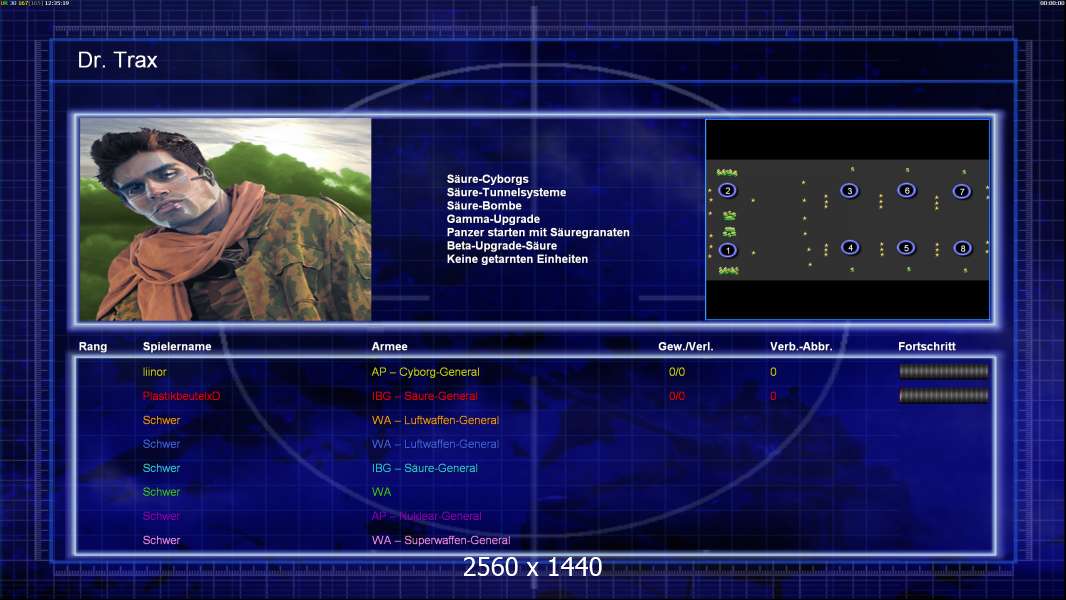Image resolution: width=1066 pixels, height=600 pixels.
Task: Click the Beta-Upgrade-Säure ability line
Action: [502, 245]
